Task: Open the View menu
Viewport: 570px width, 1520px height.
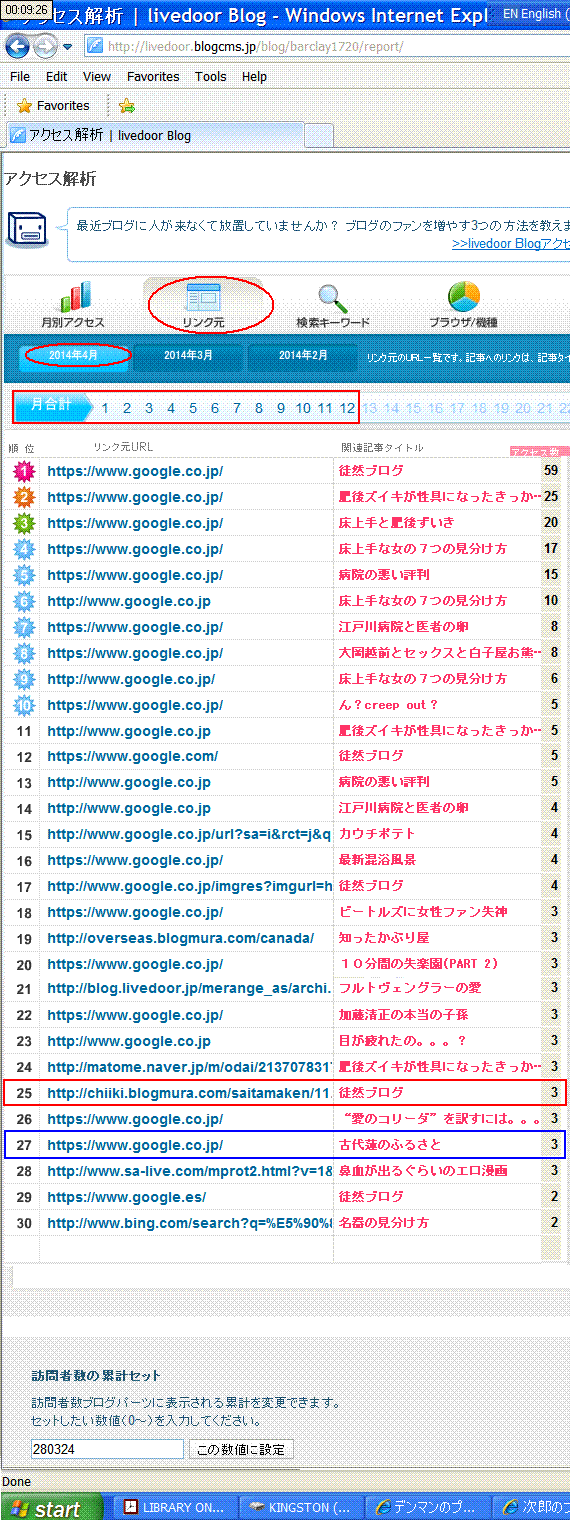Action: pos(97,76)
